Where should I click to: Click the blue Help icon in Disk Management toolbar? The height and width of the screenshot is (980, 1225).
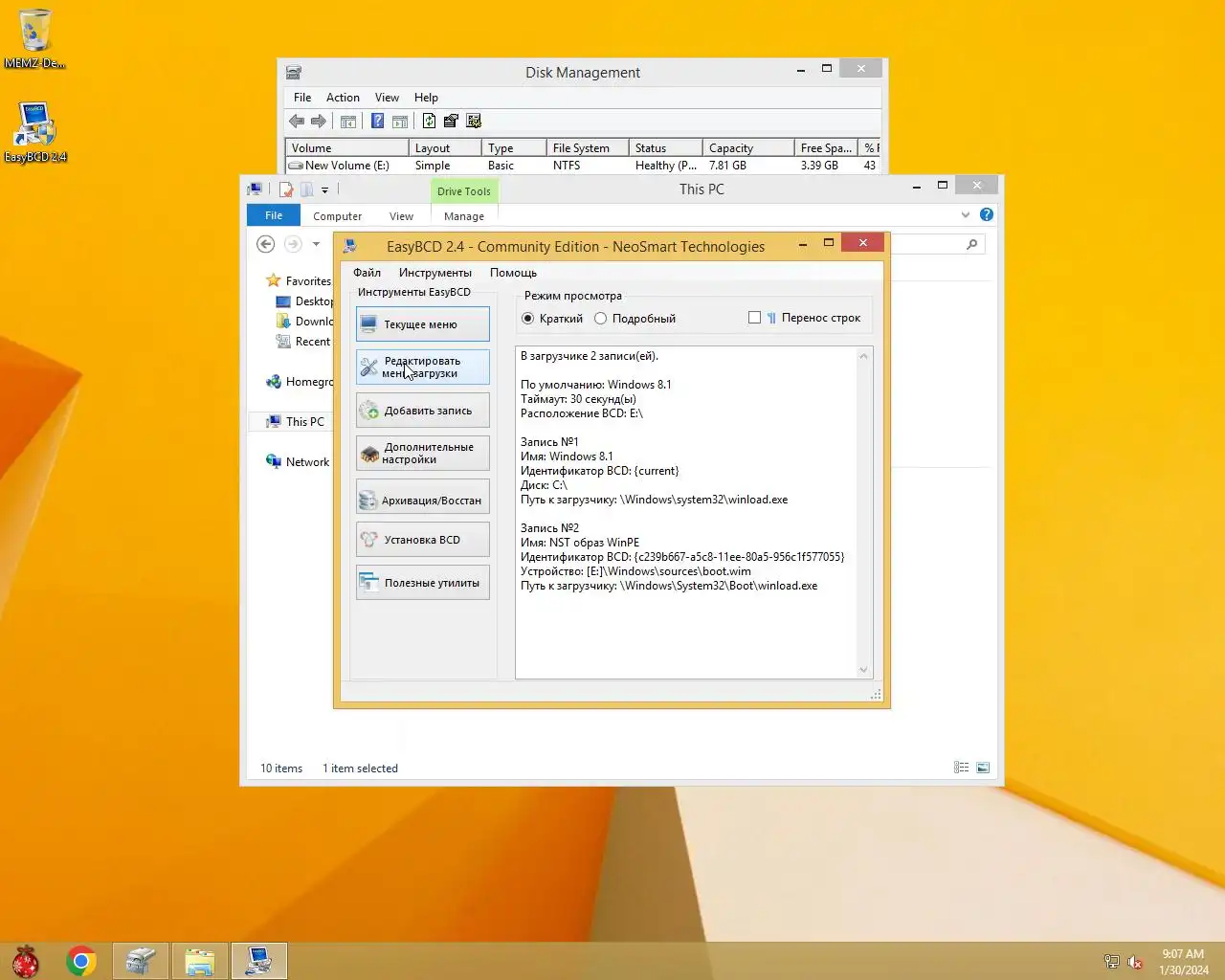pyautogui.click(x=377, y=121)
